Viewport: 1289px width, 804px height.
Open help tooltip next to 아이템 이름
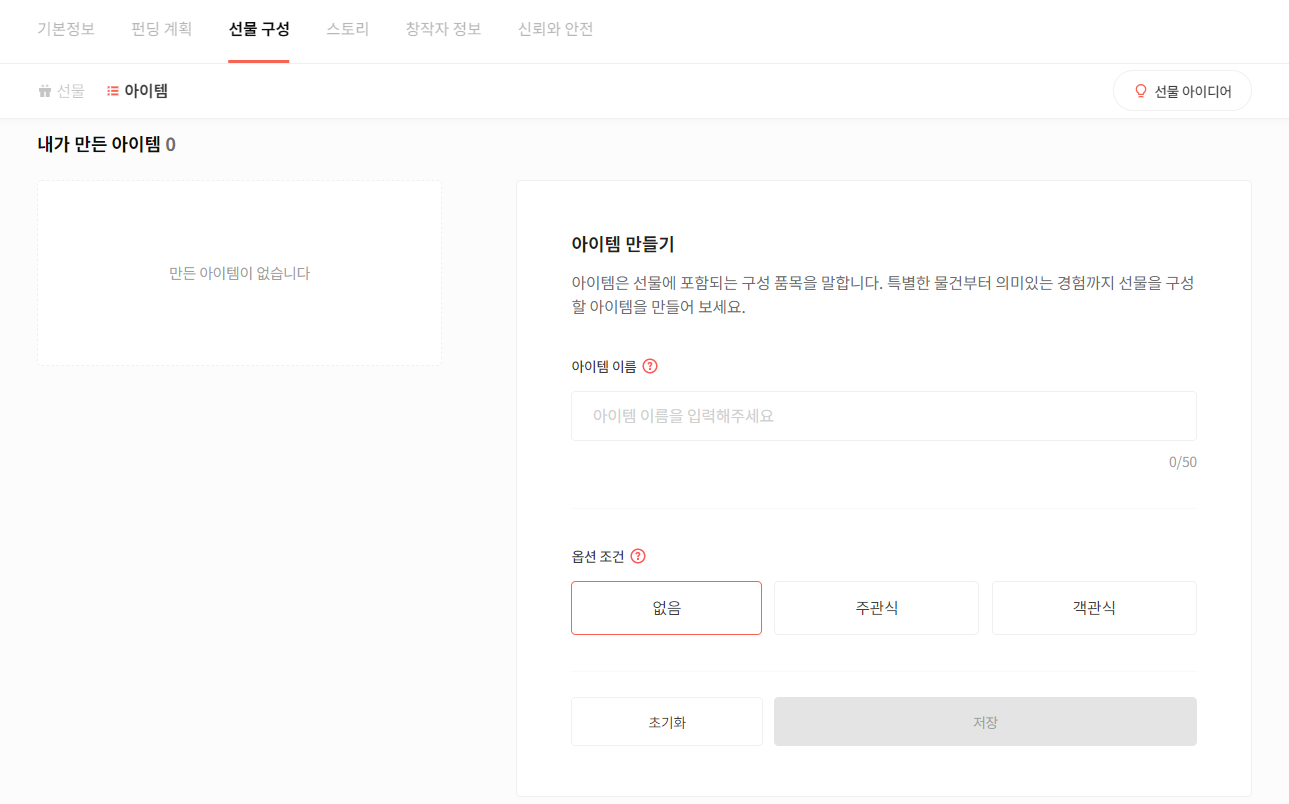650,366
